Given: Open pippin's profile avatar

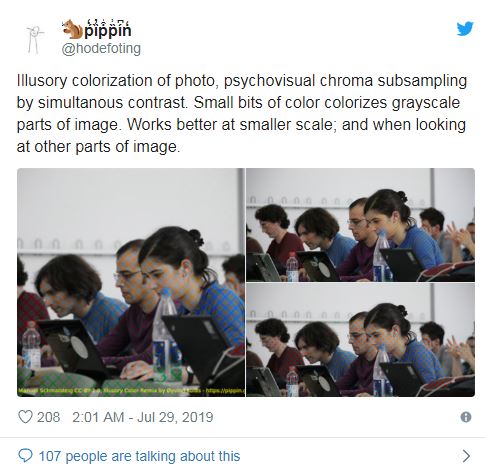Looking at the screenshot, I should [x=35, y=39].
